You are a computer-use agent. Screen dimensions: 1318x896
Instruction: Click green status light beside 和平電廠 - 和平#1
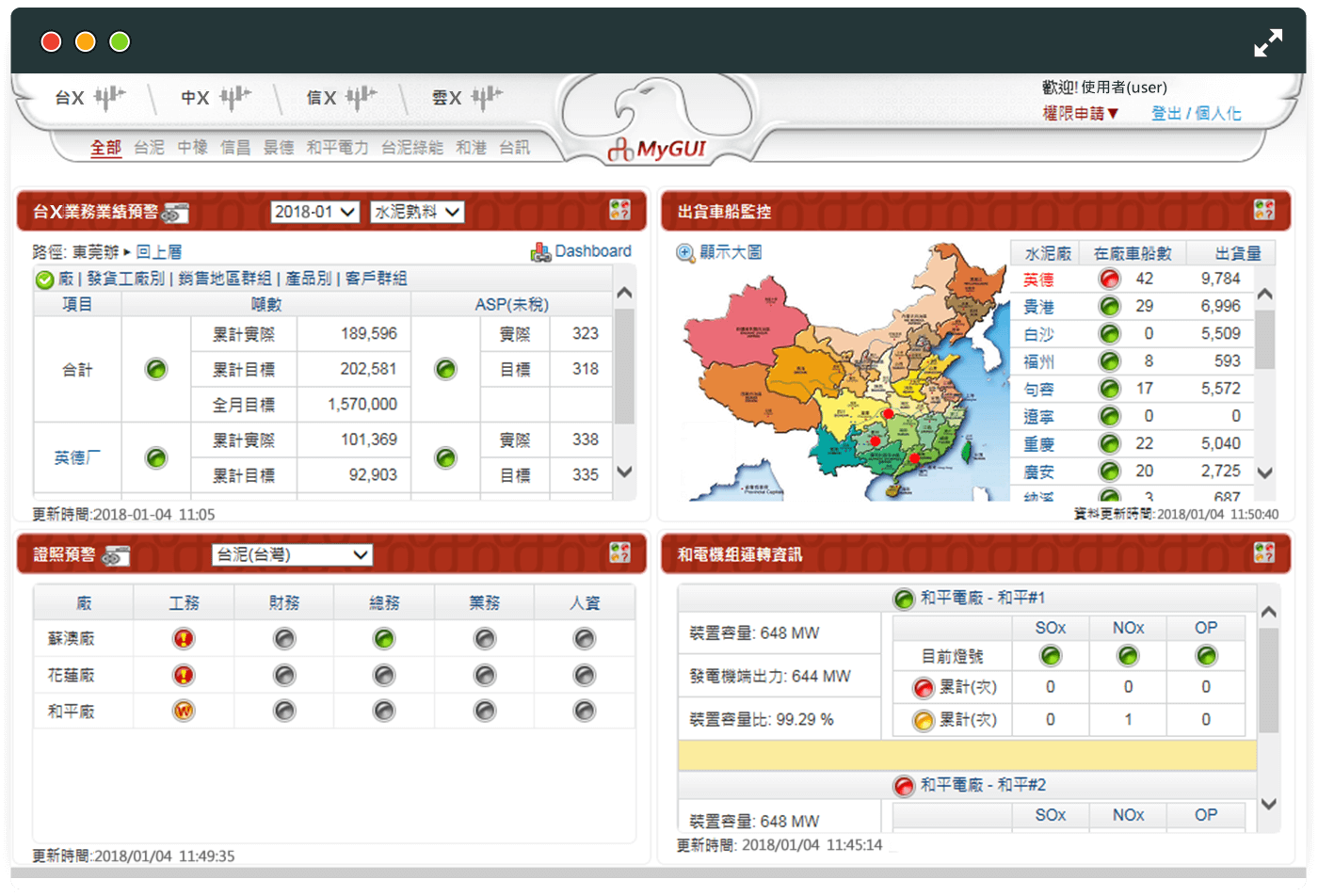[x=904, y=599]
